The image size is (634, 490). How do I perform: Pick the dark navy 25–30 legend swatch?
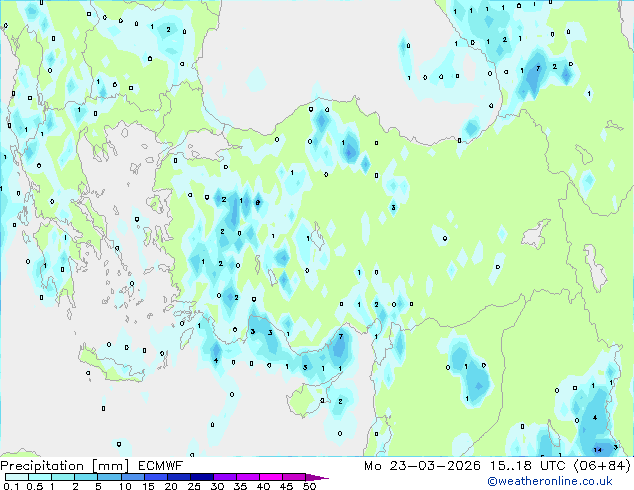(202, 477)
